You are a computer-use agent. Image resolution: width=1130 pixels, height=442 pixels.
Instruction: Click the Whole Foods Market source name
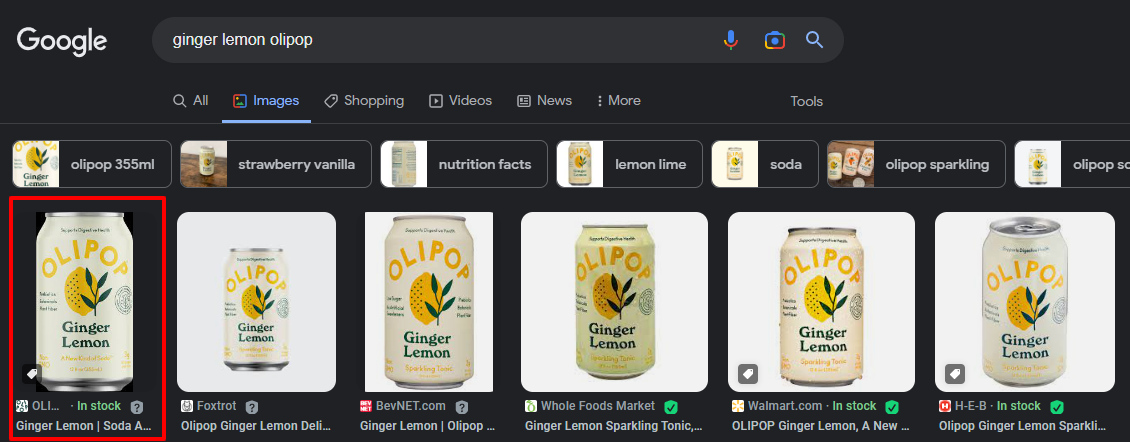pyautogui.click(x=598, y=406)
